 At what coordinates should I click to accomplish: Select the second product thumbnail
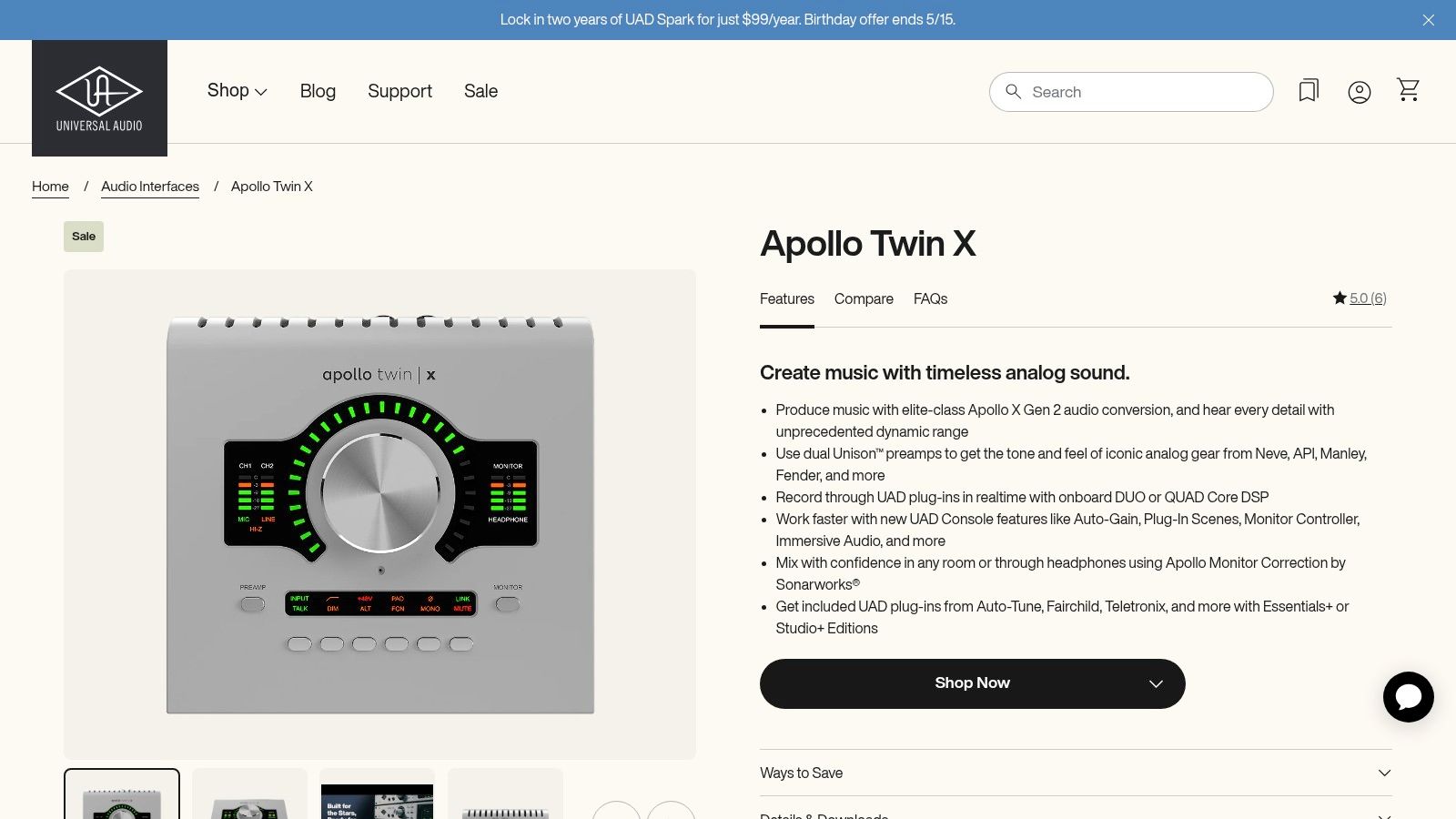pos(249,794)
